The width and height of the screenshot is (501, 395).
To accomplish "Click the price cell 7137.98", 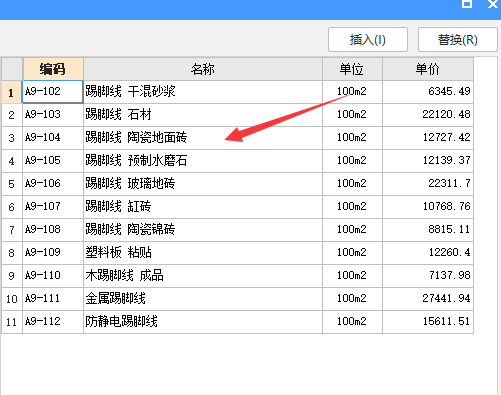I will coord(428,276).
